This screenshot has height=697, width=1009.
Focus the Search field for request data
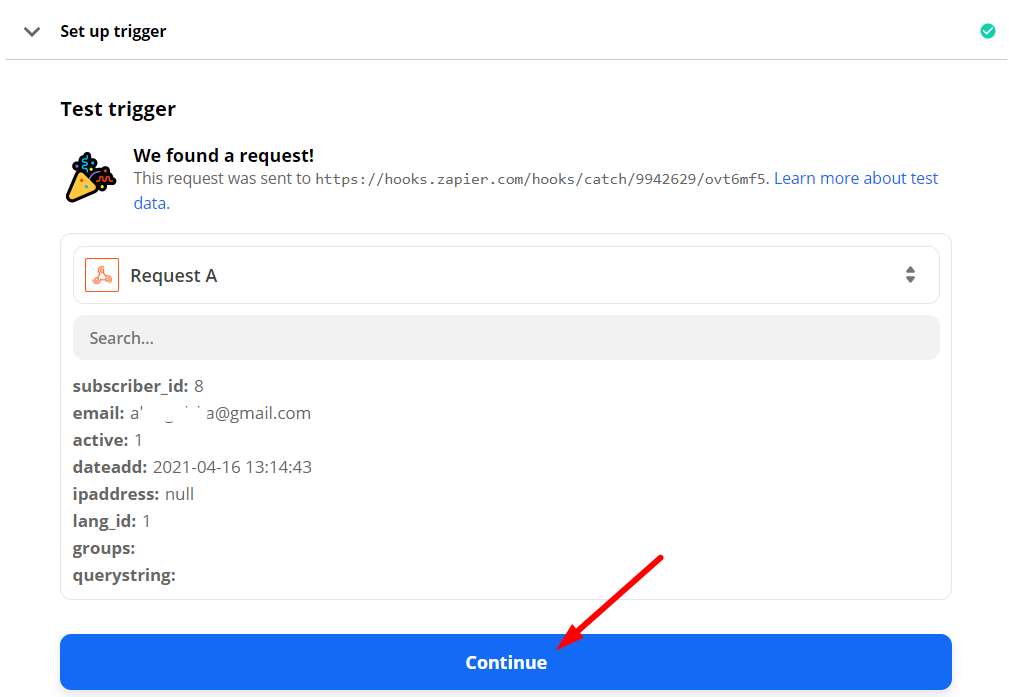click(505, 338)
